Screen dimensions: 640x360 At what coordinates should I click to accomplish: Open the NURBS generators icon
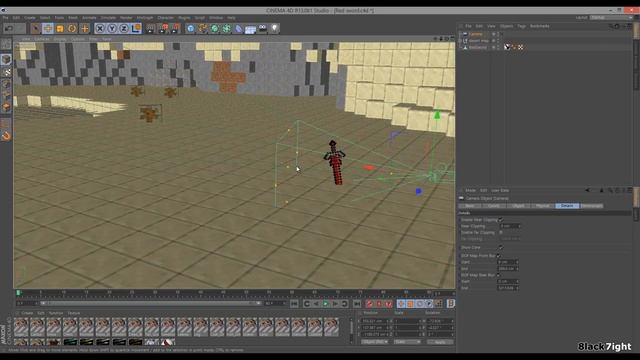coord(215,28)
